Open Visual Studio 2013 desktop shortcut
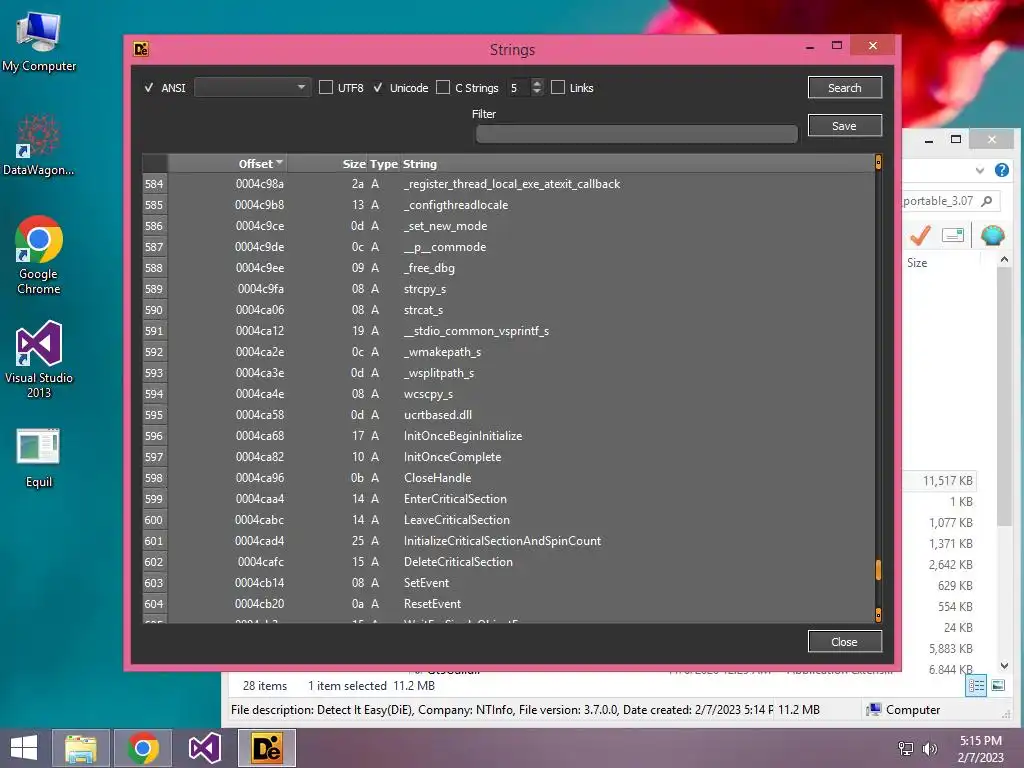Viewport: 1024px width, 768px height. [x=39, y=359]
